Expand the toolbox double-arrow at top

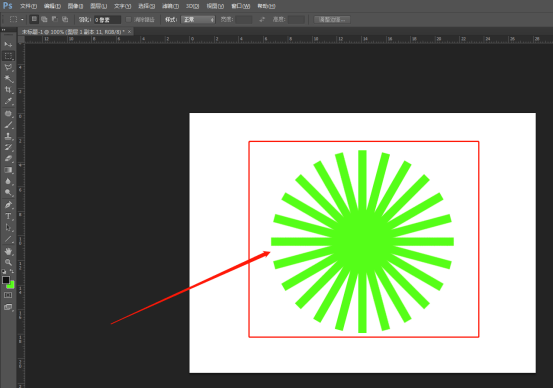[x=4, y=30]
